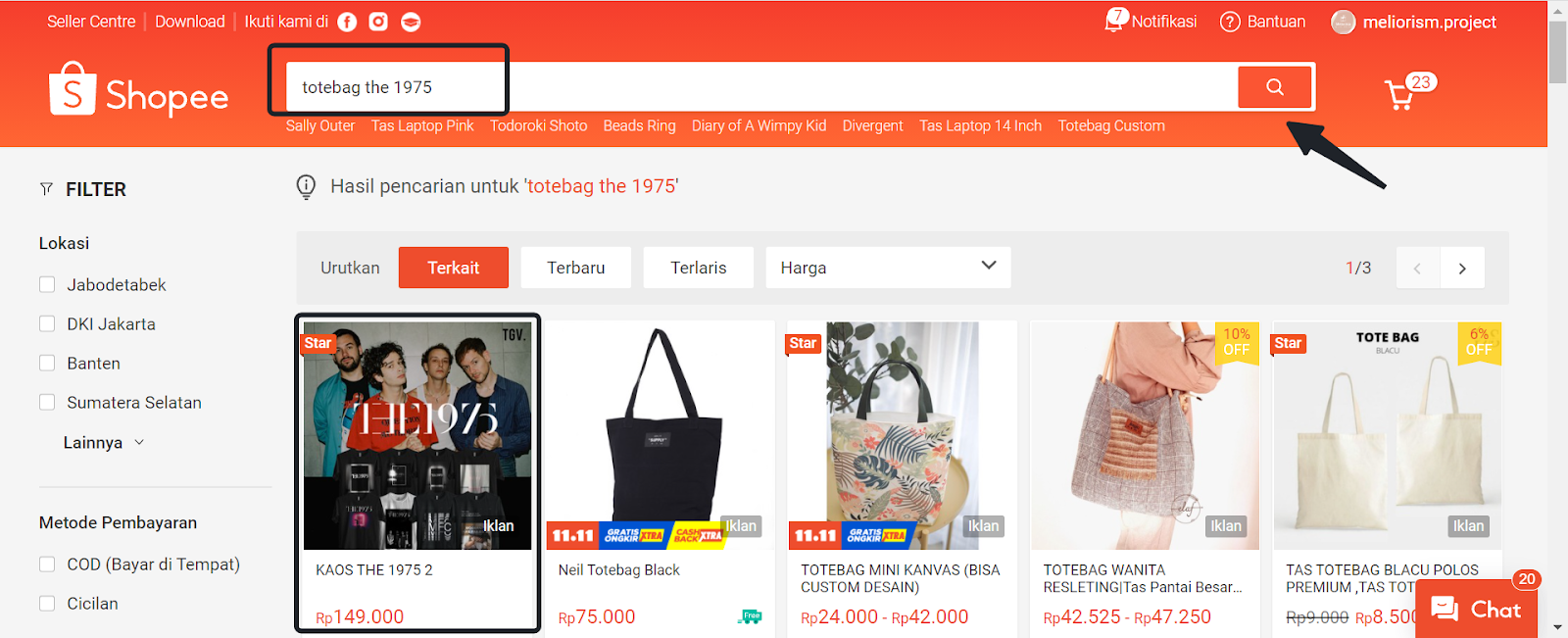This screenshot has height=638, width=1568.
Task: Open Shopee's Instagram page icon
Action: [378, 22]
